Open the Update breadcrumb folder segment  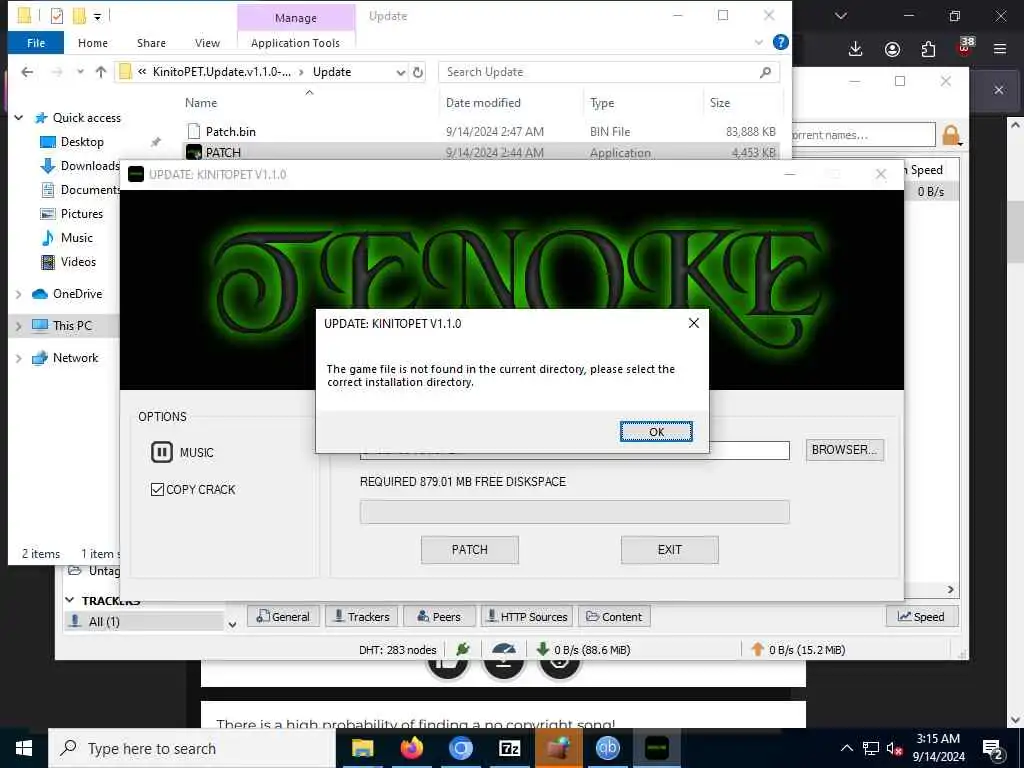pyautogui.click(x=332, y=72)
